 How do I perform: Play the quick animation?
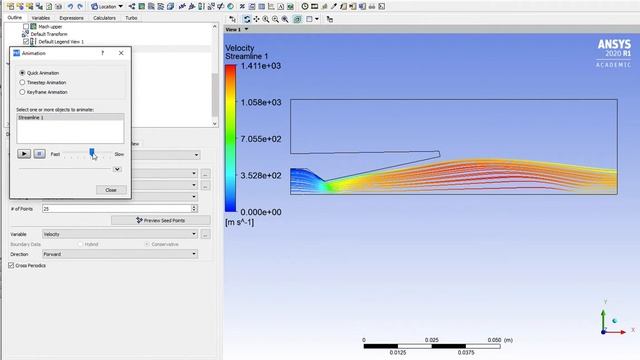tap(24, 154)
